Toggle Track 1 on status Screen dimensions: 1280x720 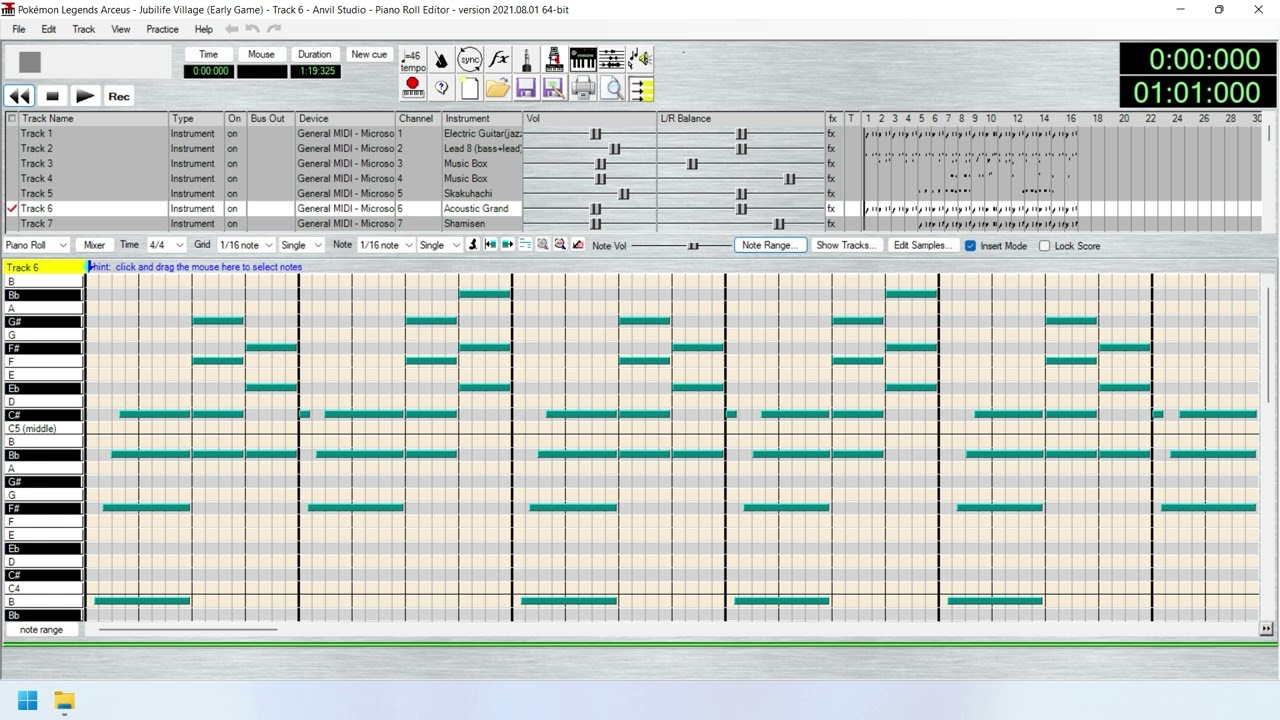coord(234,133)
